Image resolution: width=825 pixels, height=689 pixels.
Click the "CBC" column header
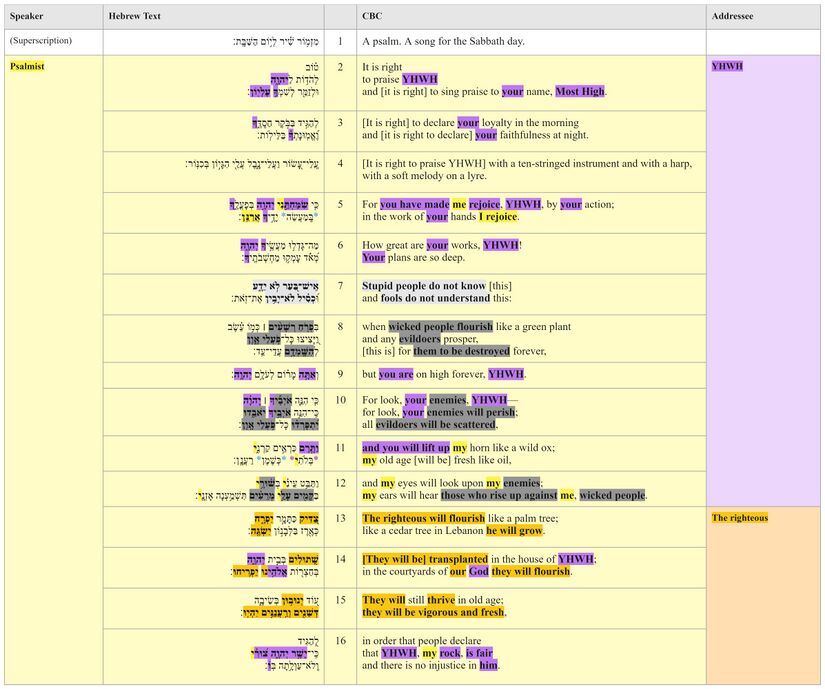pos(370,15)
